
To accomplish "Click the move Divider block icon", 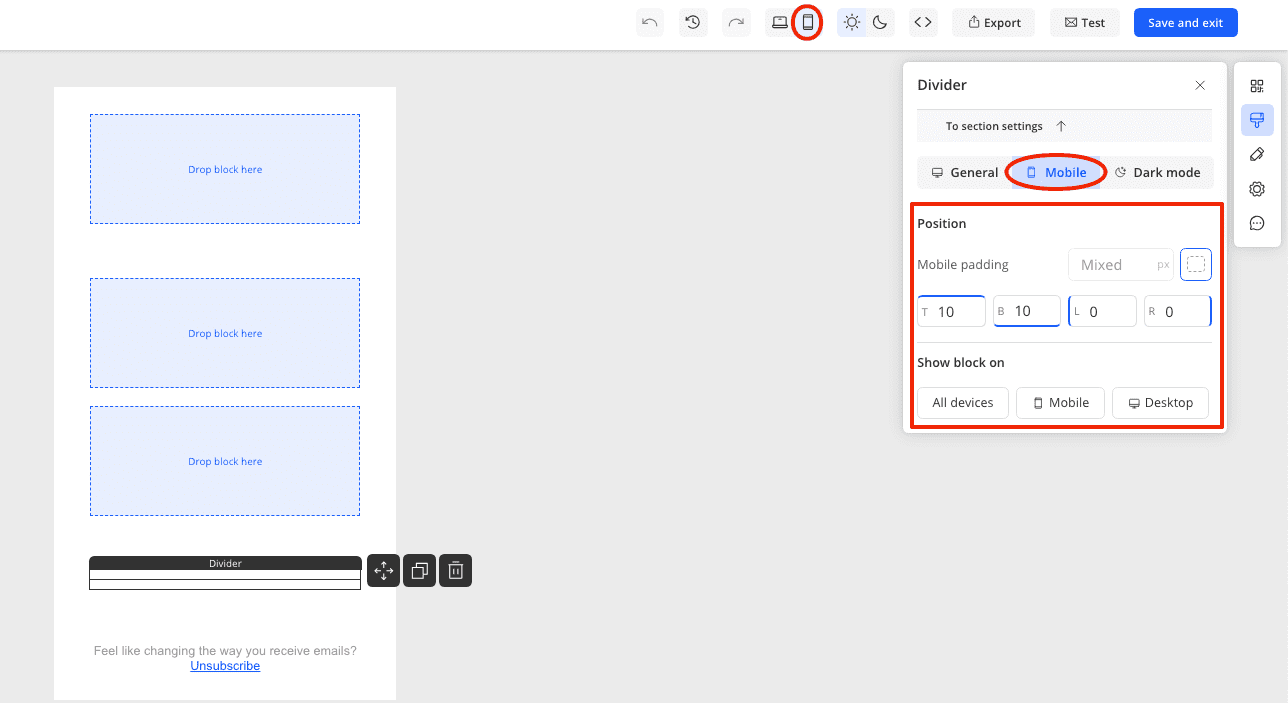I will click(x=383, y=570).
